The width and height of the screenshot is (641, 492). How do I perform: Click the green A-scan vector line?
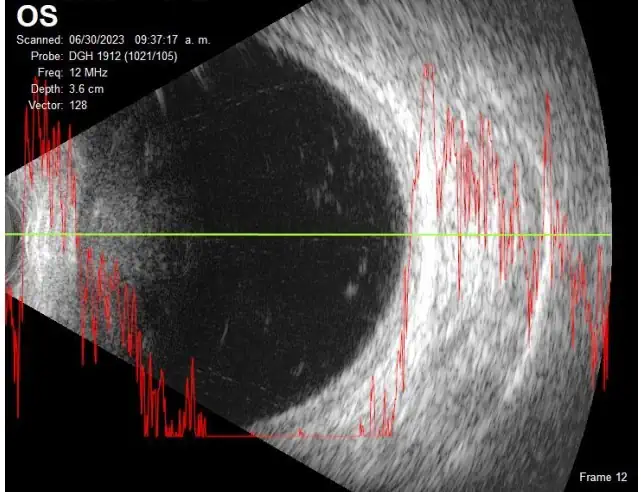308,235
